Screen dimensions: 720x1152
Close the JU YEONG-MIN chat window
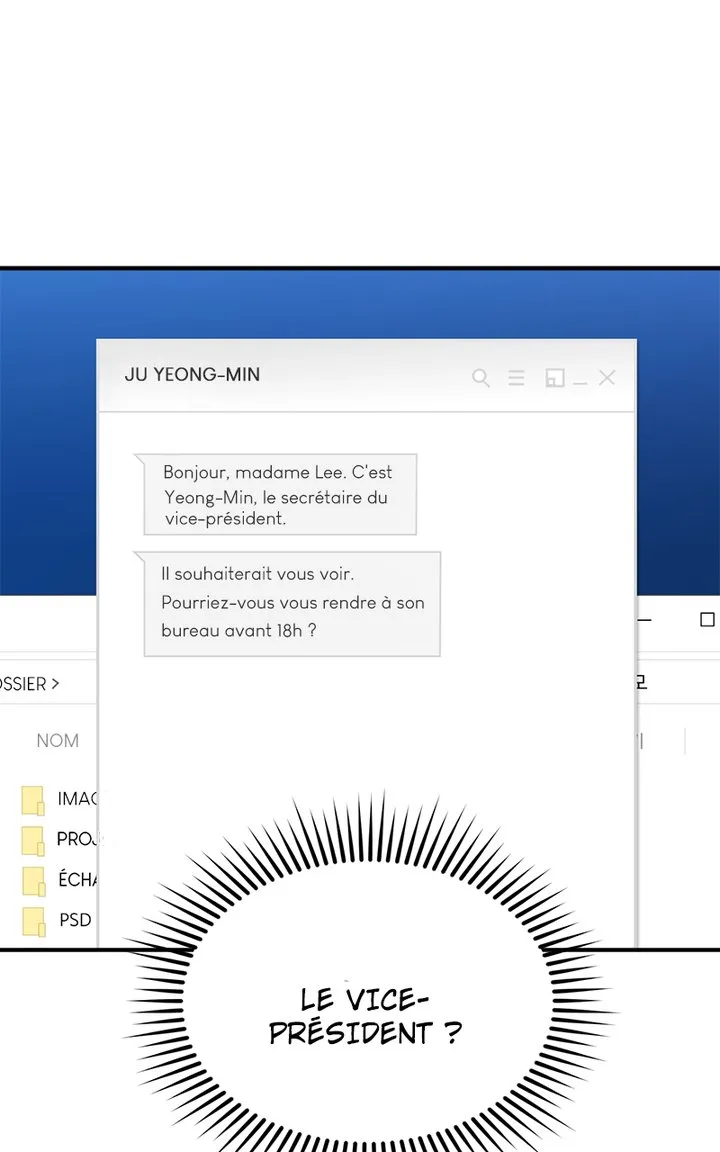tap(606, 377)
